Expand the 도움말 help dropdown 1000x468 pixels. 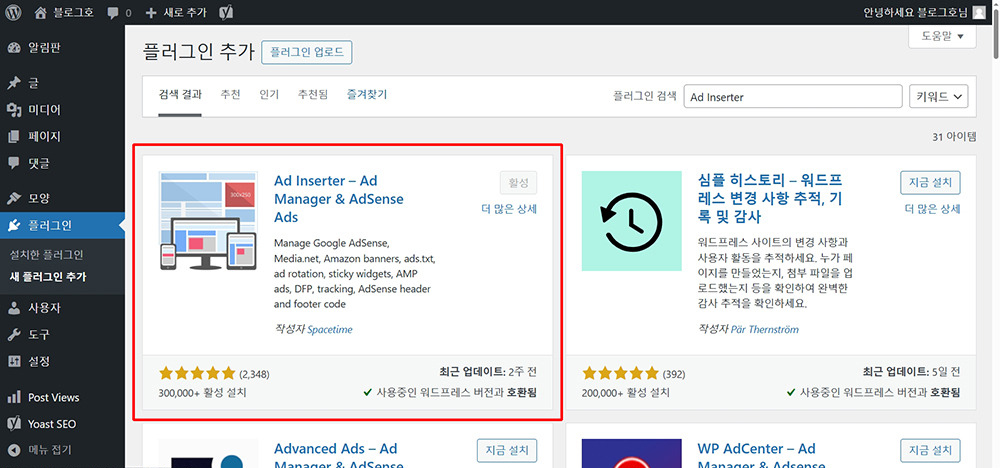tap(943, 36)
